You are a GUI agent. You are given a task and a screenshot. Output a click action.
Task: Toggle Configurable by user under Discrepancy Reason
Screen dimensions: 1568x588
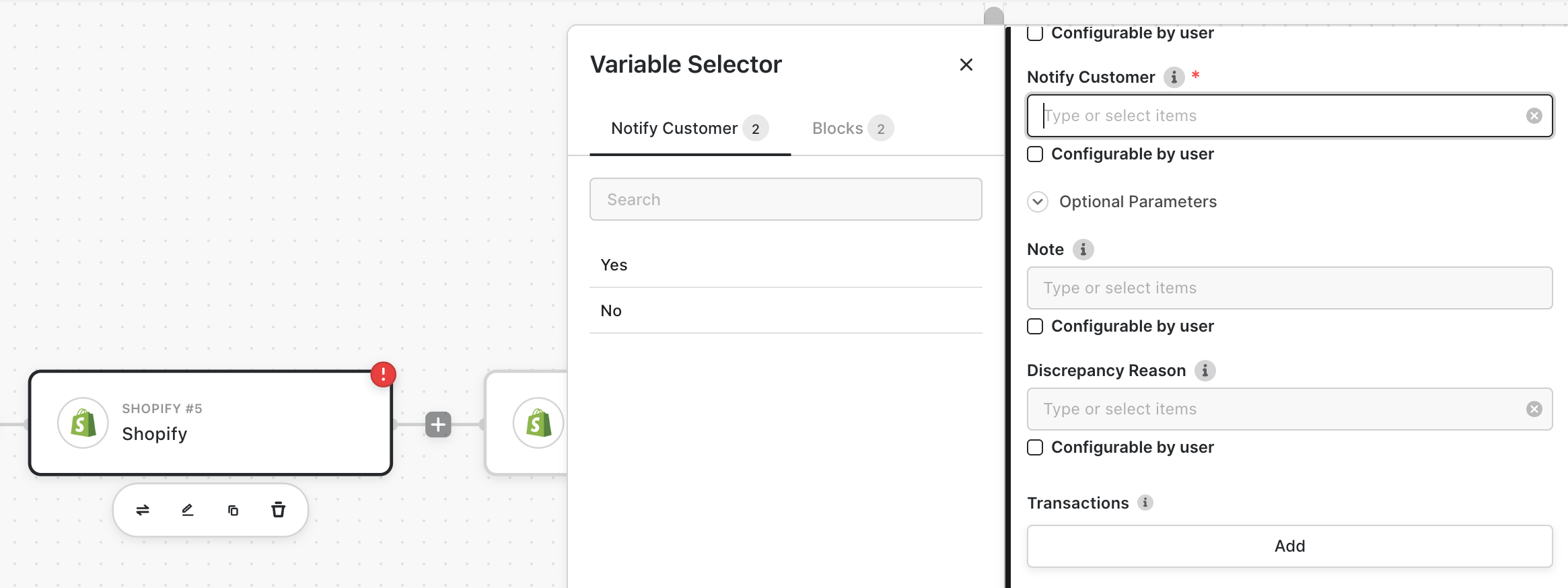[x=1035, y=447]
